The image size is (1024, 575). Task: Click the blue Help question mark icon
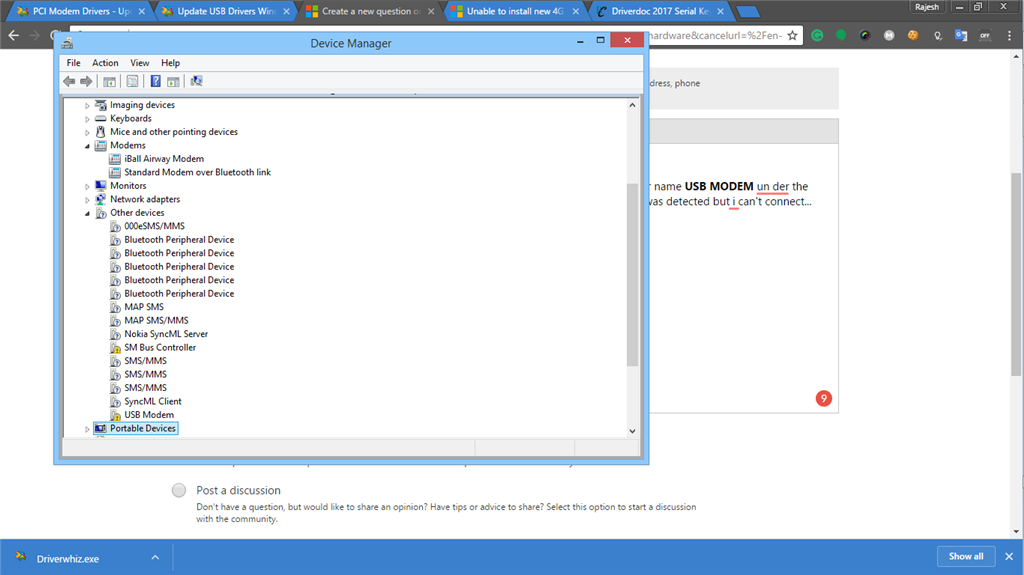click(x=155, y=81)
